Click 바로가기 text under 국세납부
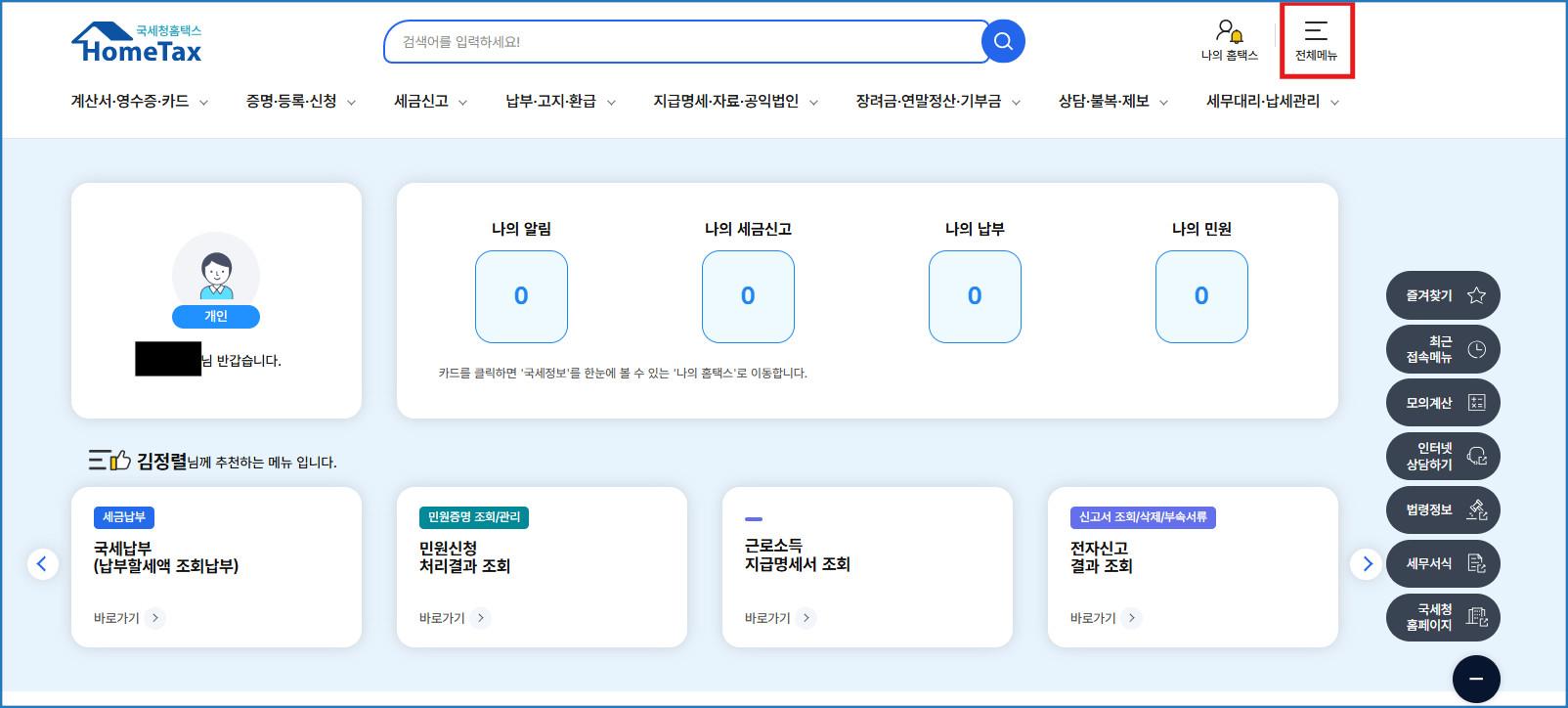This screenshot has width=1568, height=708. [116, 618]
